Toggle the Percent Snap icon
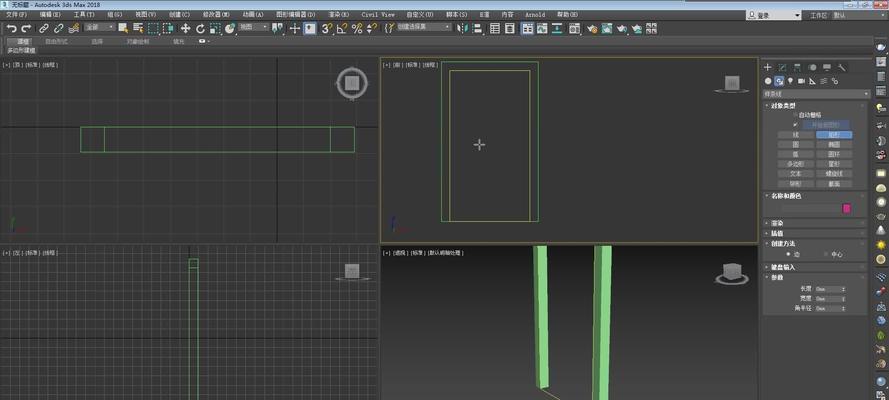The height and width of the screenshot is (400, 889). pos(357,28)
